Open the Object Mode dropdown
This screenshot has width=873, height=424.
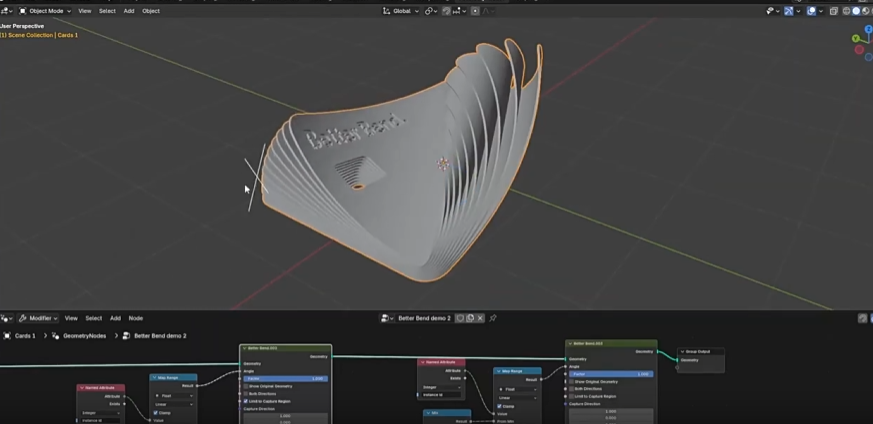tap(45, 11)
